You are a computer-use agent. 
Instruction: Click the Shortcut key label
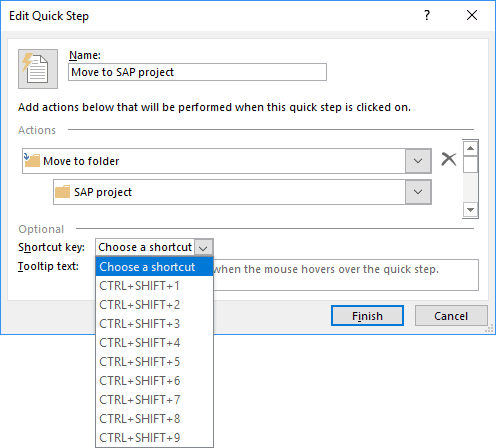pyautogui.click(x=51, y=247)
